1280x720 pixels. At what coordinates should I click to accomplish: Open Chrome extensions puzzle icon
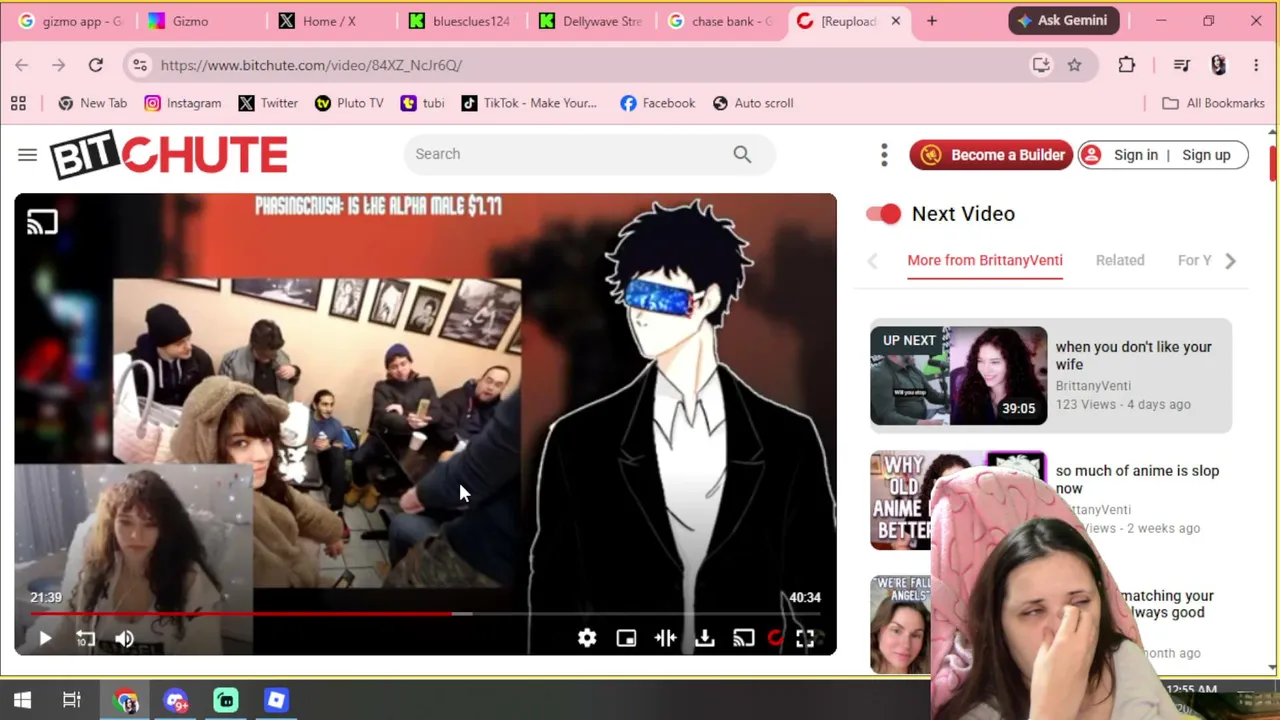pyautogui.click(x=1127, y=65)
